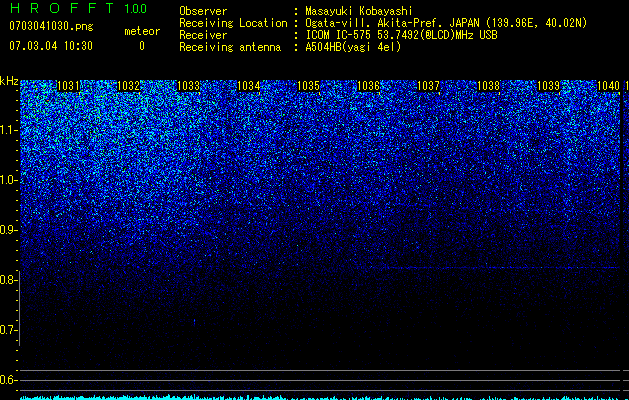
Task: Select the Ogata-vill. Akita-Pref. JAPAN location text
Action: tap(446, 23)
